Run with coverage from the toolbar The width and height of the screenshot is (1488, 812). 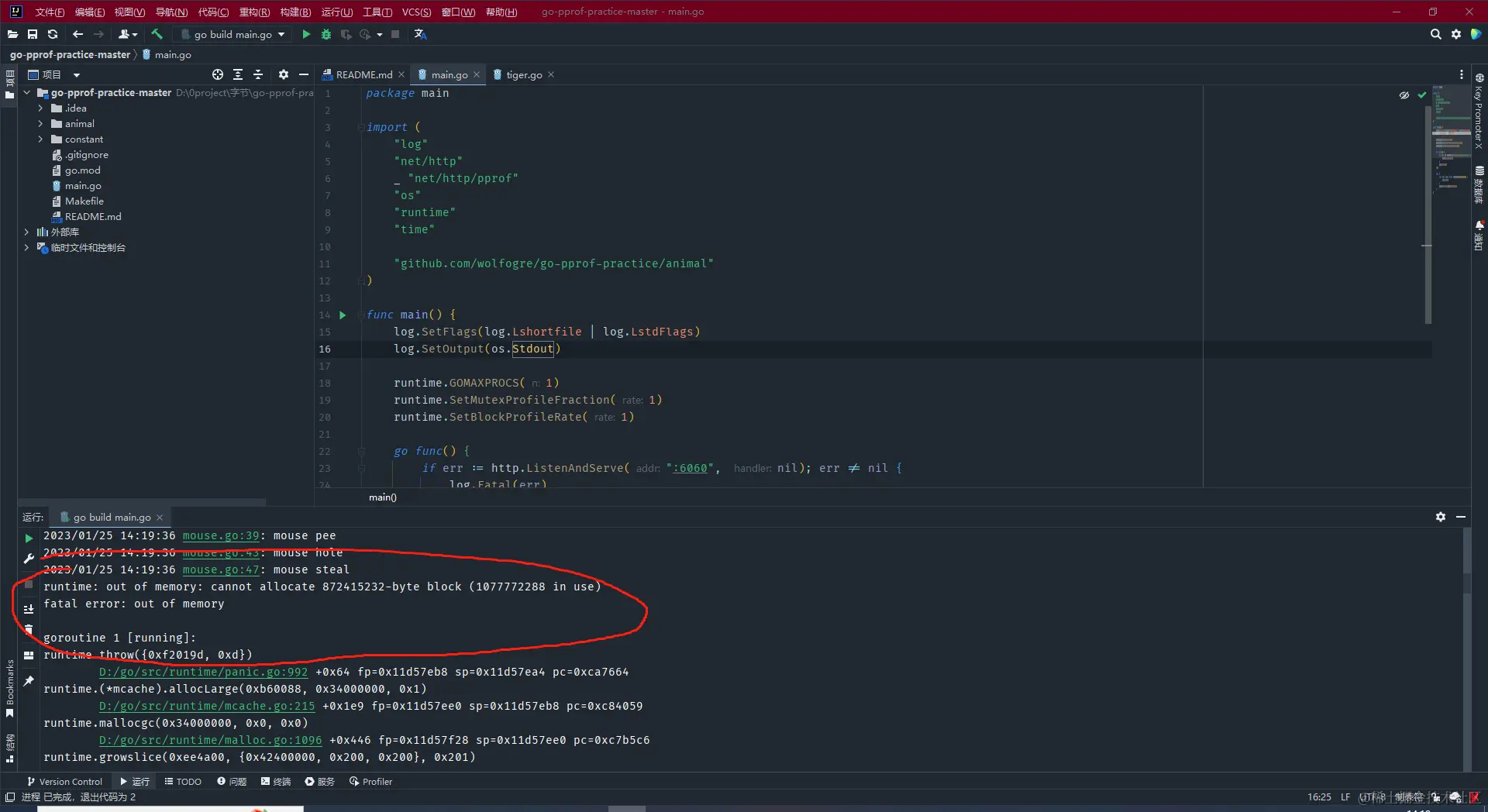point(346,34)
